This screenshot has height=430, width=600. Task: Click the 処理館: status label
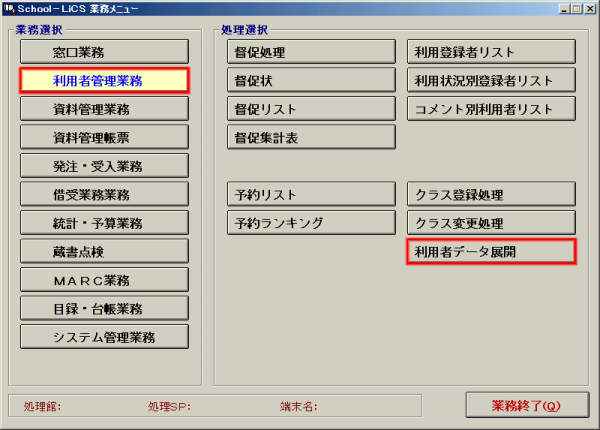[42, 406]
